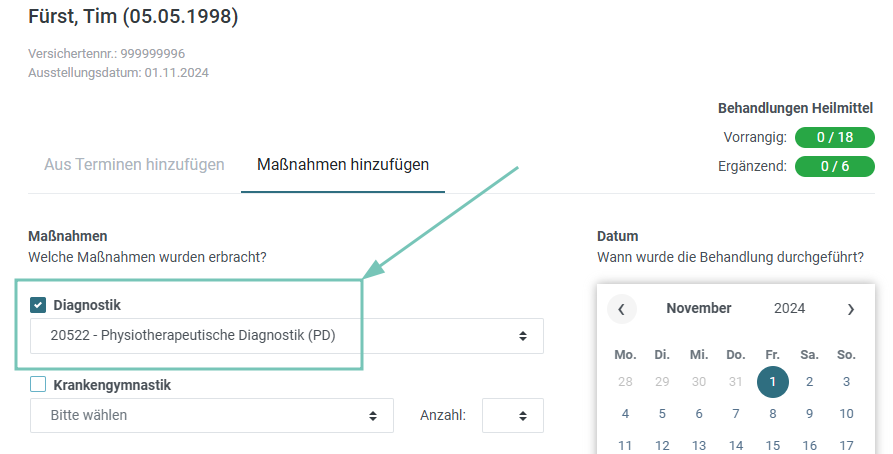The height and width of the screenshot is (454, 893).
Task: Go to next month in calendar
Action: pyautogui.click(x=850, y=309)
